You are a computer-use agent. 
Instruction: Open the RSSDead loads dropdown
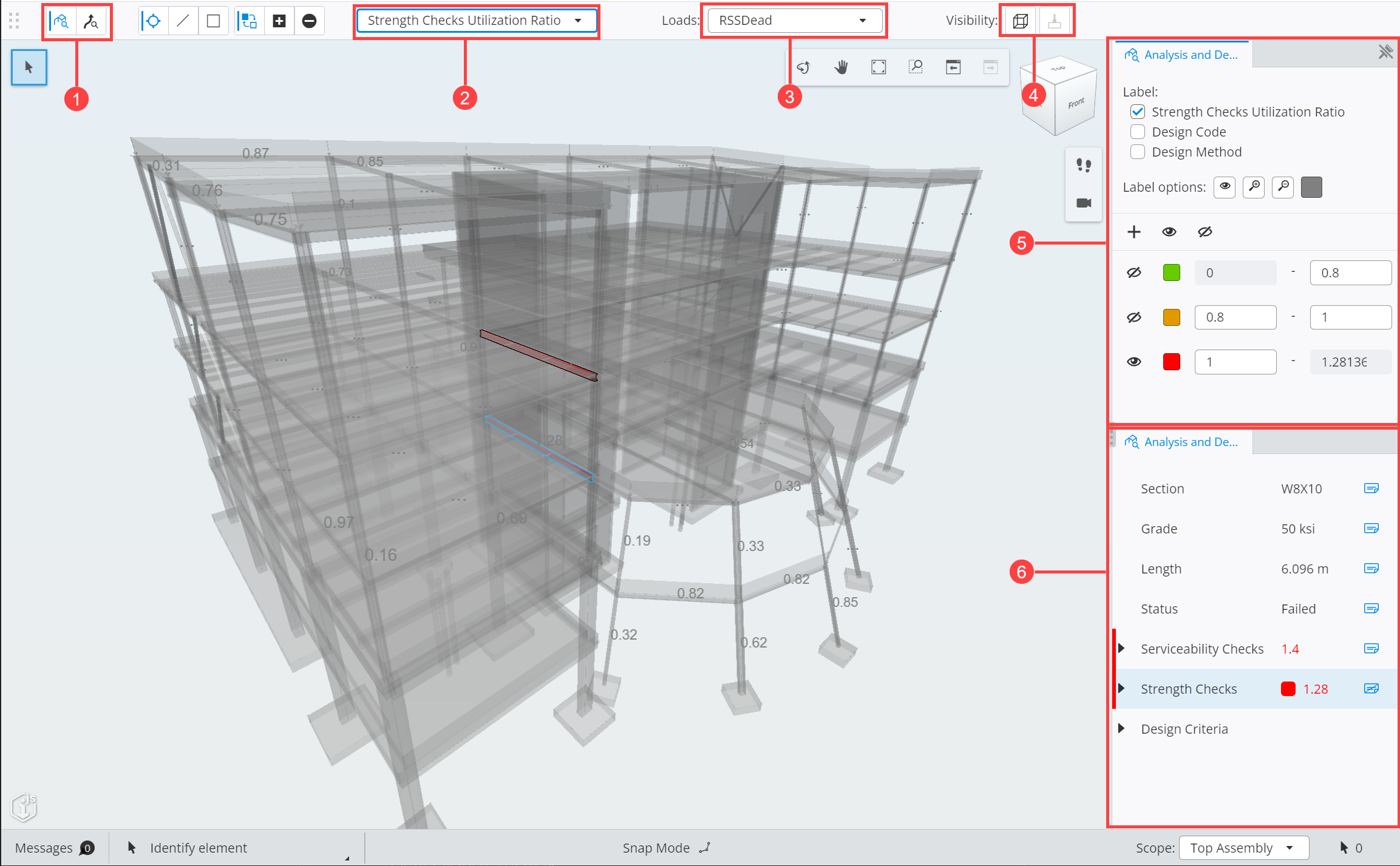click(794, 21)
